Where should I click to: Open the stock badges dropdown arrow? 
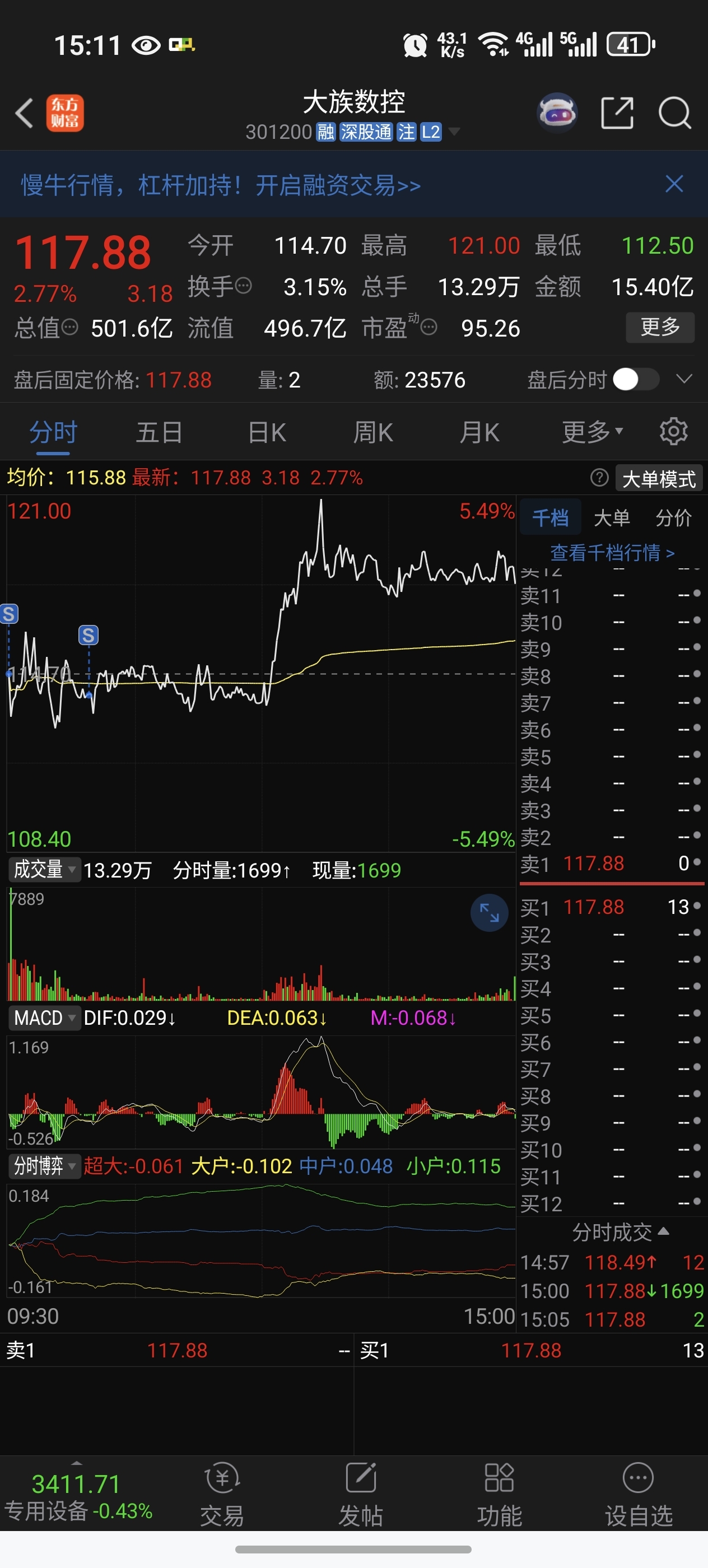coord(454,132)
